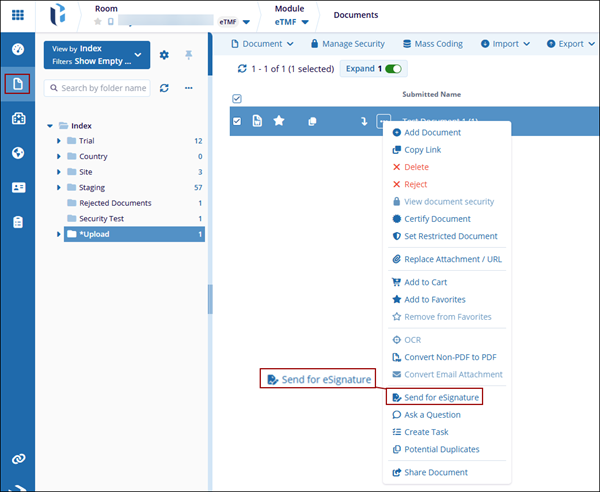Viewport: 600px width, 492px height.
Task: Click the index settings gear icon
Action: (x=165, y=55)
